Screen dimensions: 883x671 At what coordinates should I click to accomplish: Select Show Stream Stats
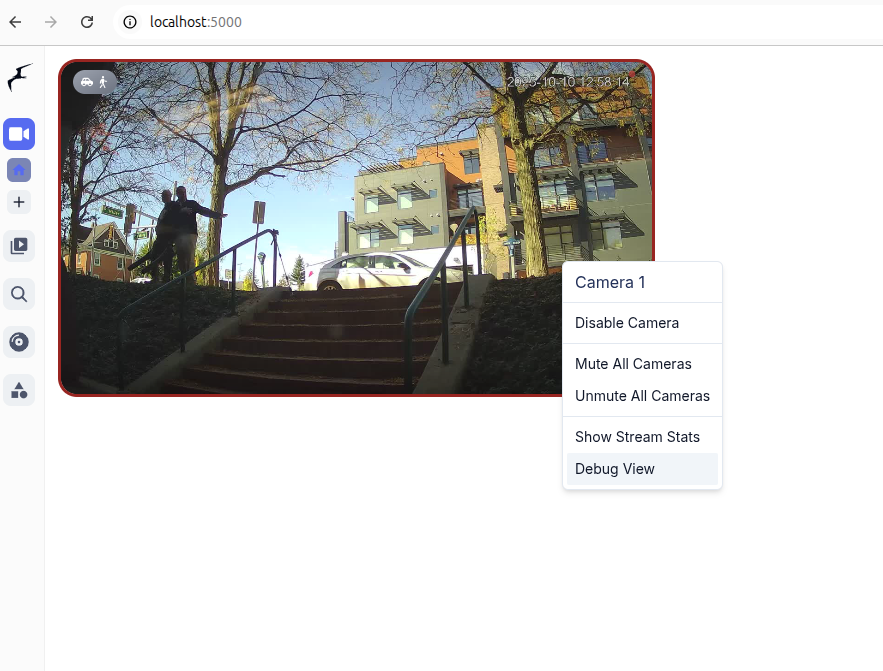[x=637, y=437]
